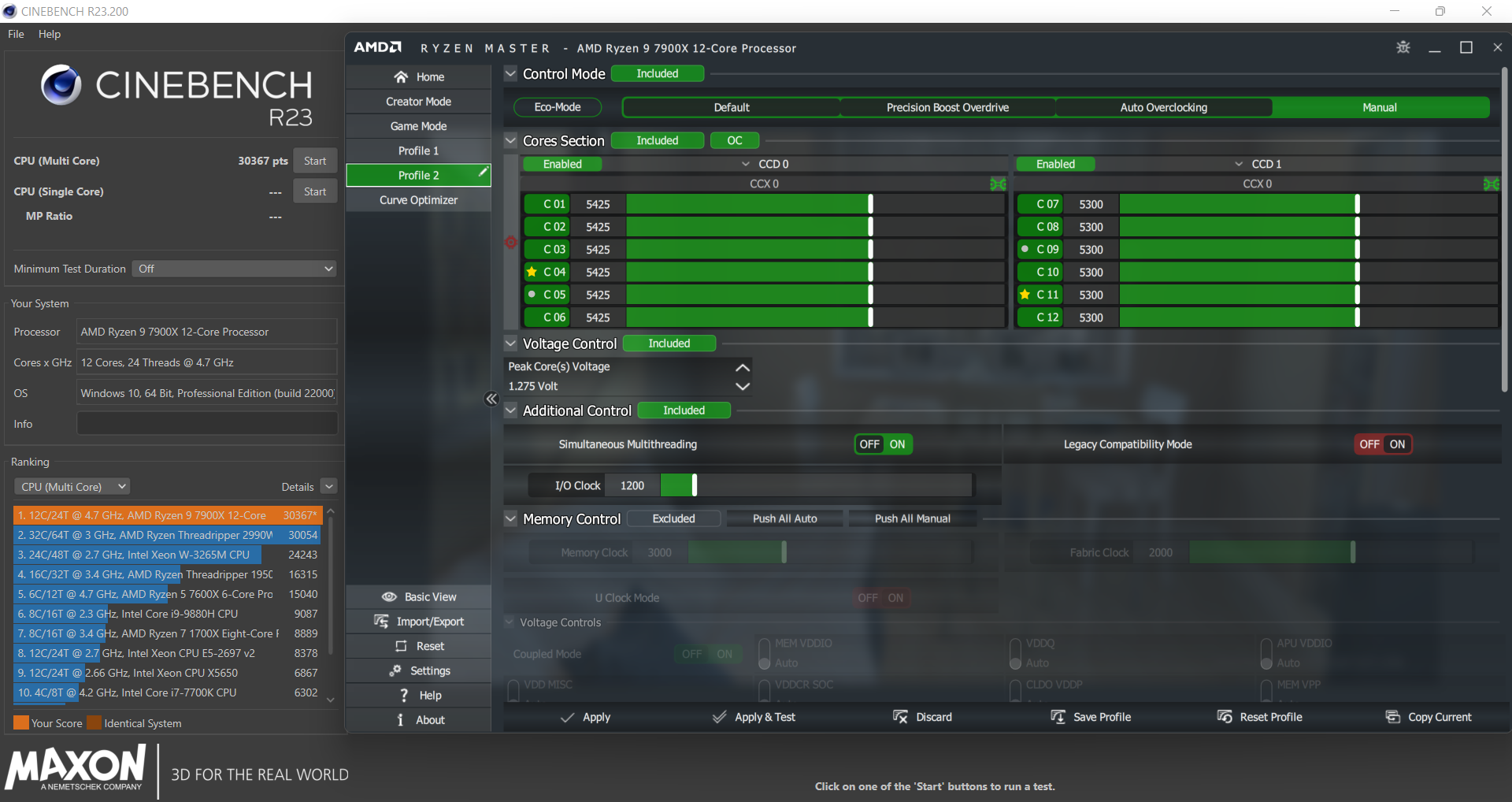Collapse CCD 0 with its chevron
The width and height of the screenshot is (1512, 802).
(x=746, y=164)
